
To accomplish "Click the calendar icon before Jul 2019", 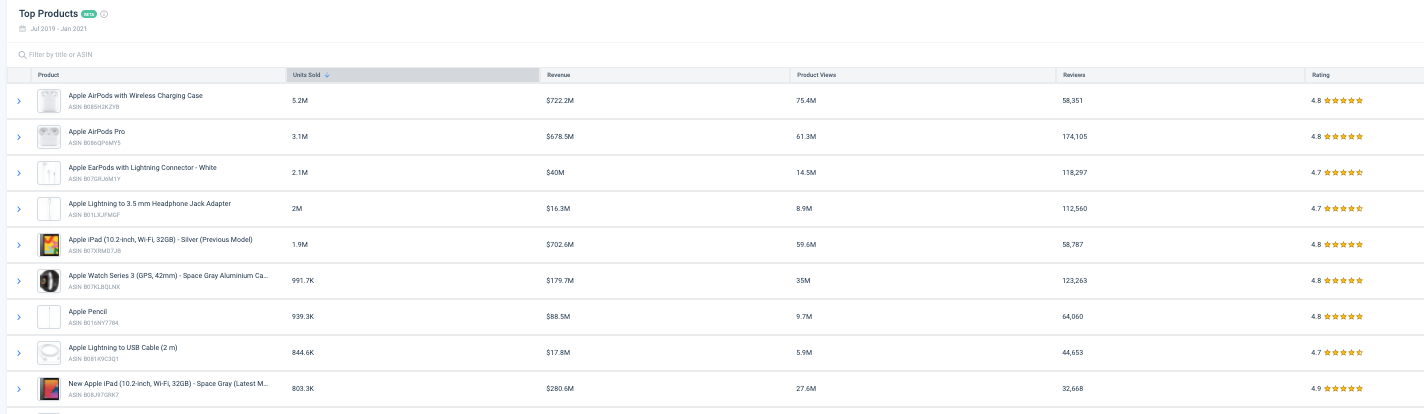I will [23, 28].
